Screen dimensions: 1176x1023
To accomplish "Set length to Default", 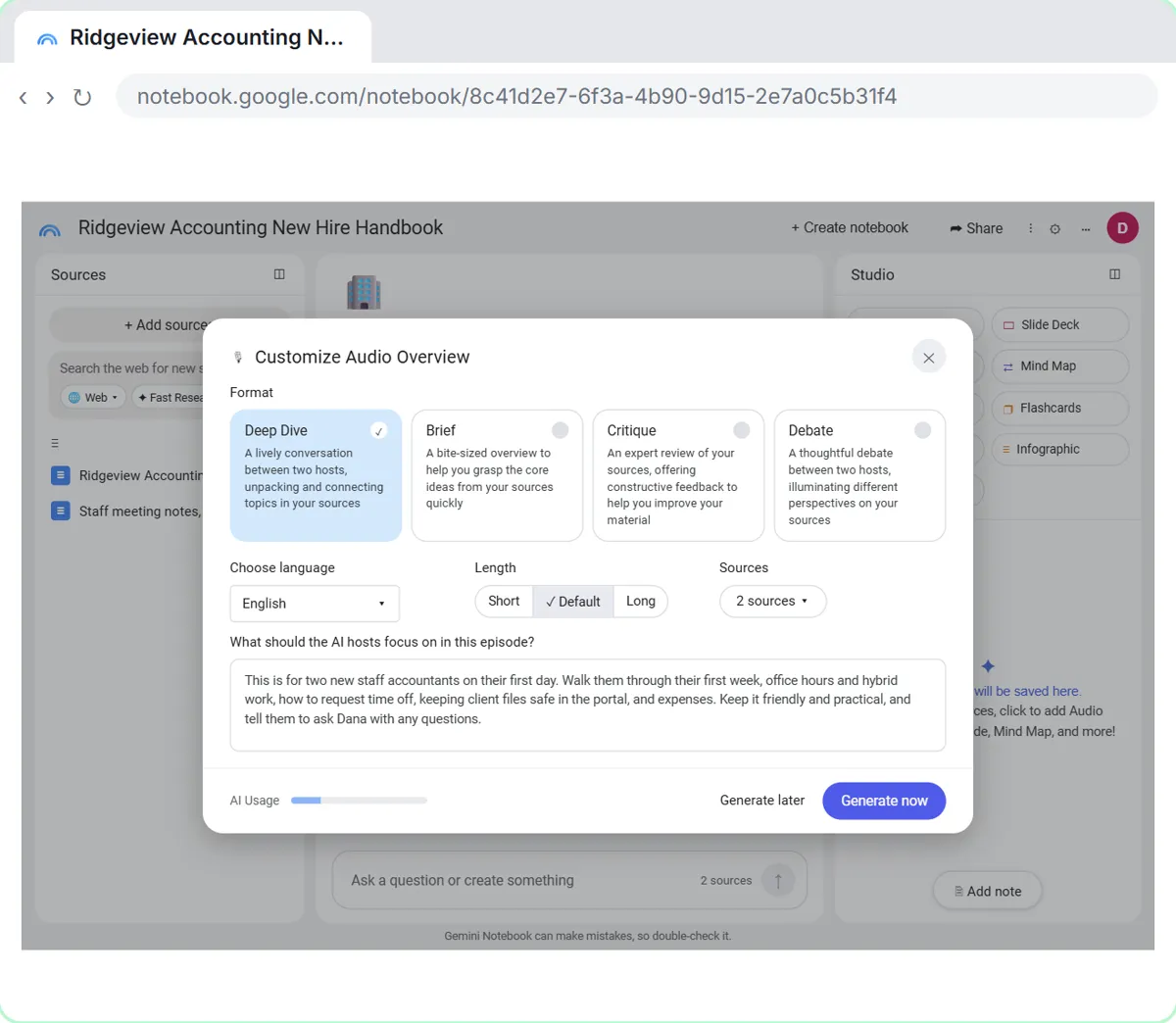I will coord(573,602).
